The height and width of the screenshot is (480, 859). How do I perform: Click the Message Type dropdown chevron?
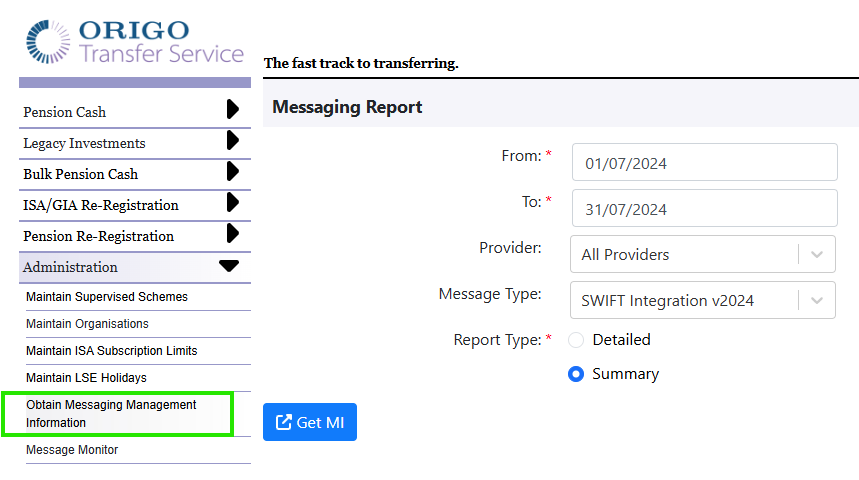coord(817,300)
